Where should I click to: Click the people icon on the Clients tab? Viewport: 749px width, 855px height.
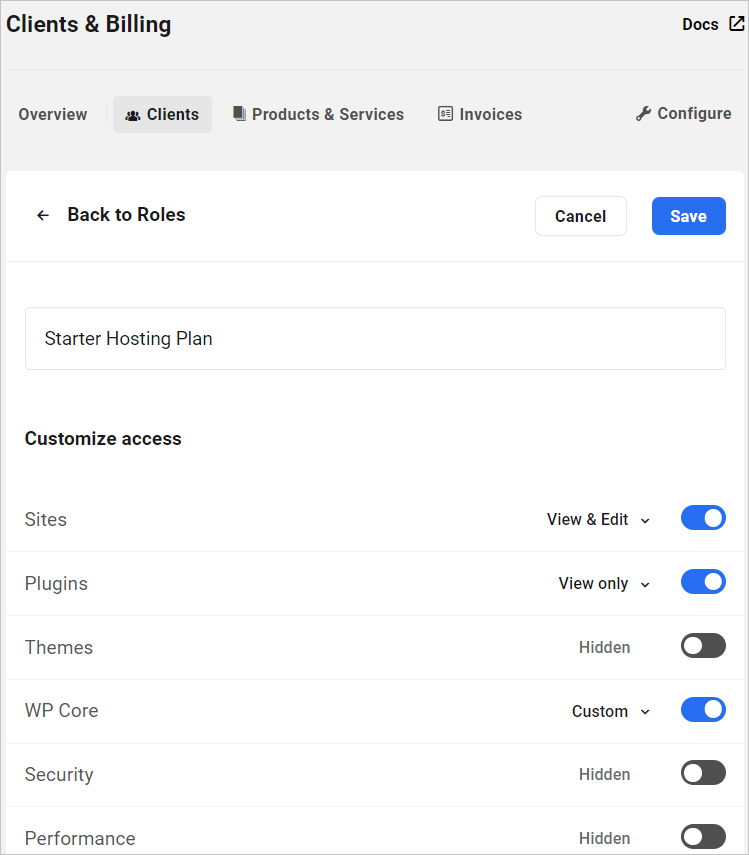(x=133, y=115)
